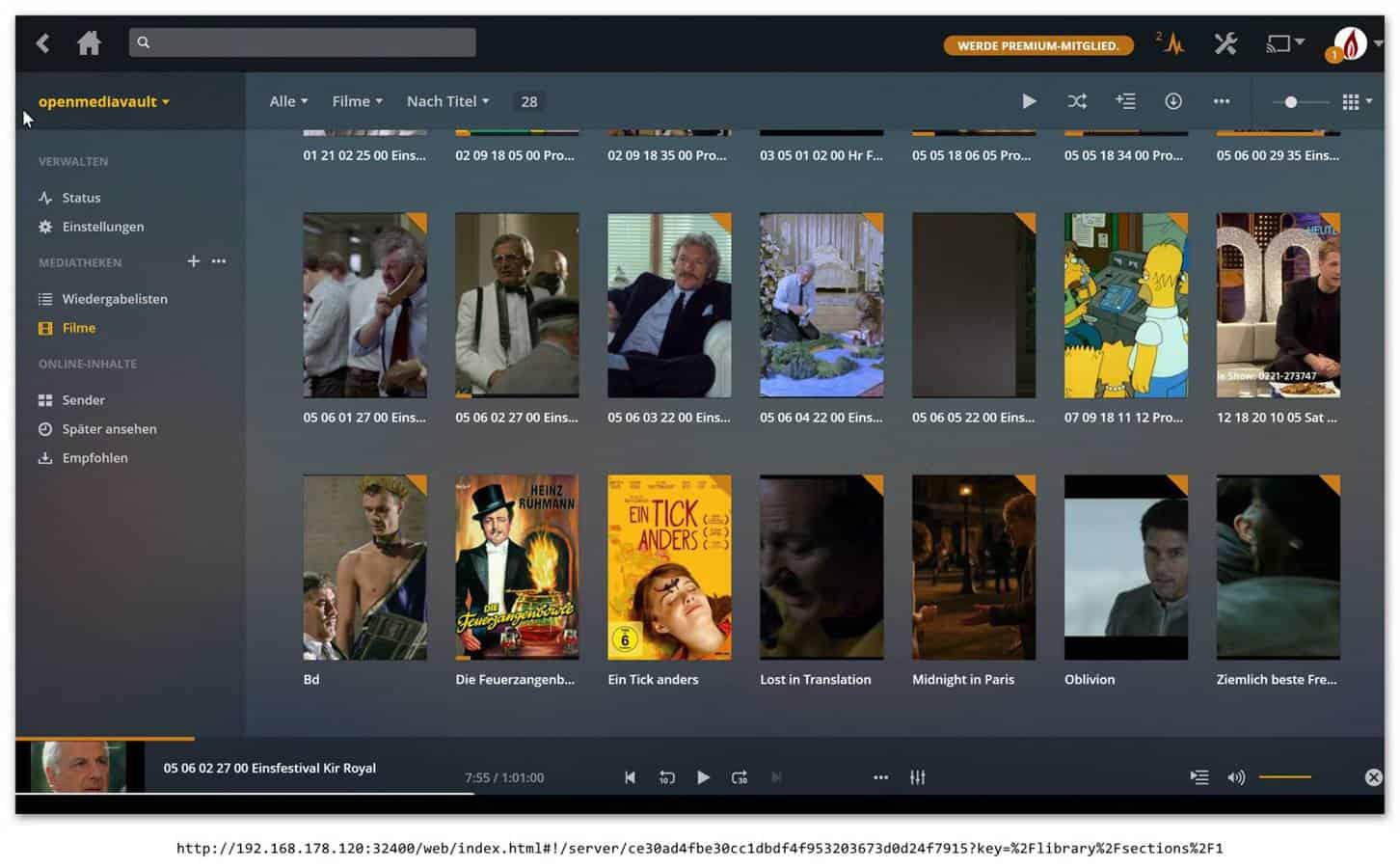The width and height of the screenshot is (1400, 868).
Task: Click the Werde Premium-Mitglied button
Action: coord(1037,45)
